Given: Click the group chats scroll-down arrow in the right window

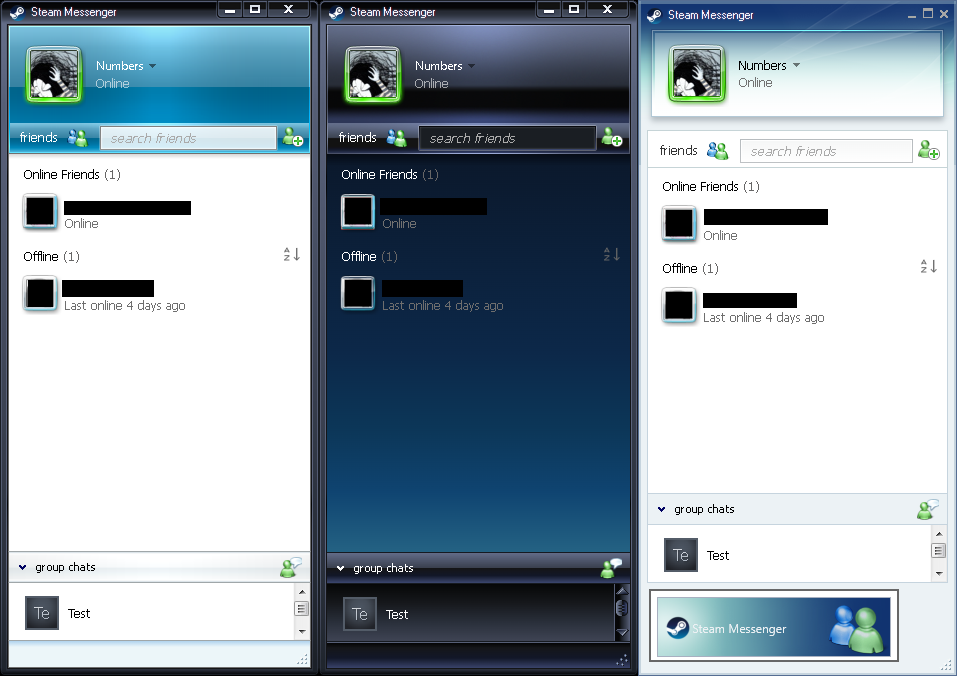Looking at the screenshot, I should (x=939, y=574).
